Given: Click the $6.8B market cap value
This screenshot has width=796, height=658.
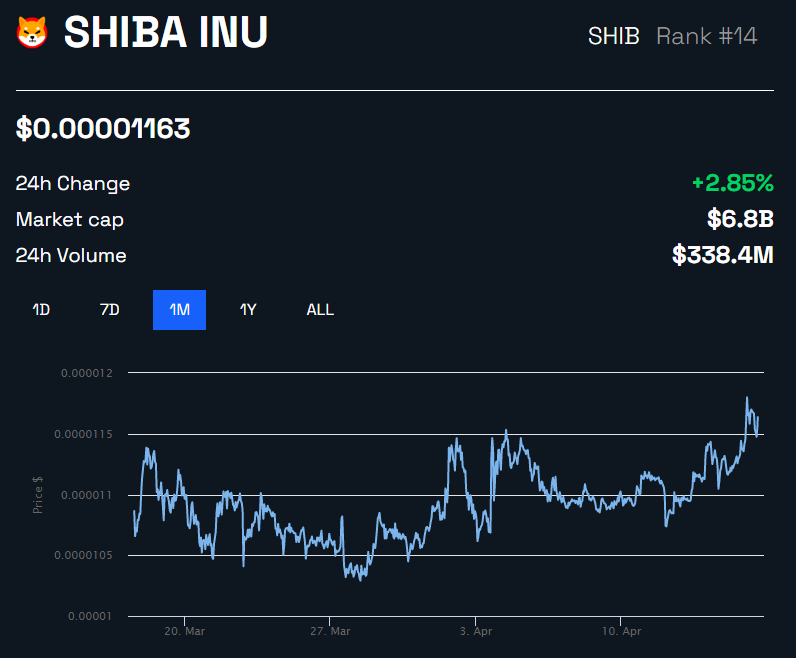Looking at the screenshot, I should point(740,219).
